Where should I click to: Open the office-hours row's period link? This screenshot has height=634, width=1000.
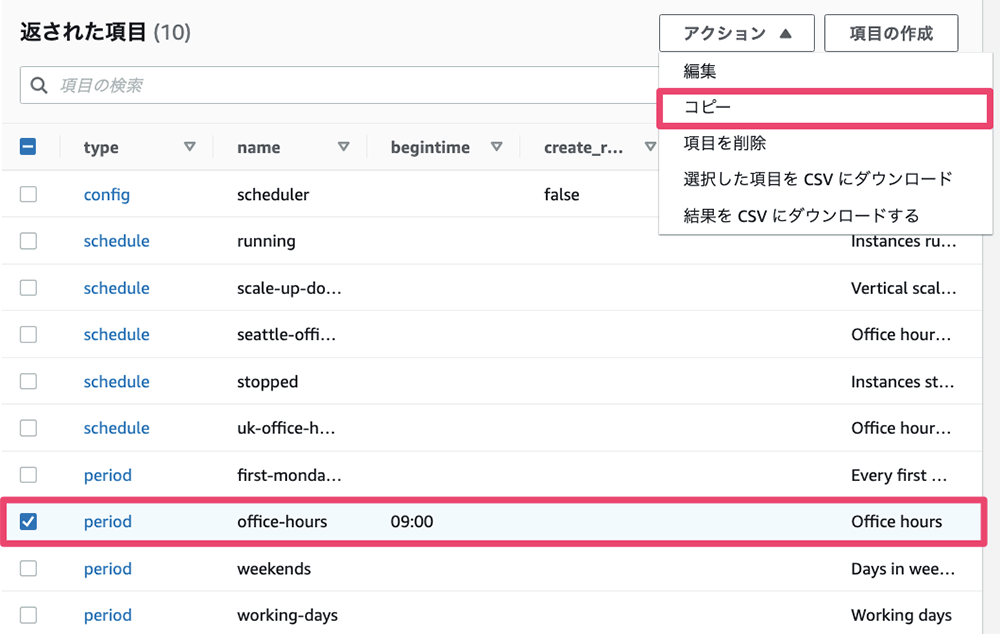click(x=108, y=521)
